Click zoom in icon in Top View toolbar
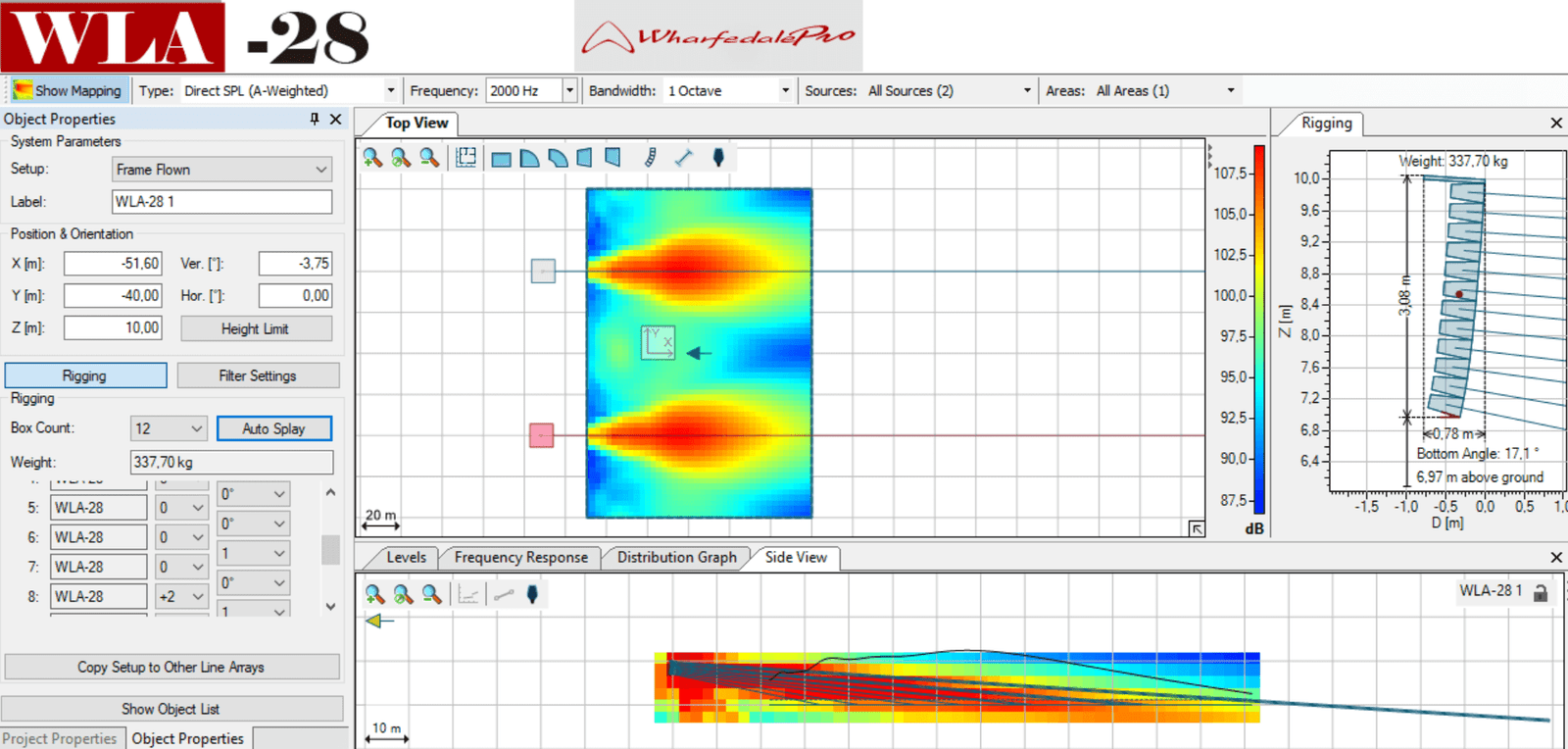The width and height of the screenshot is (1568, 749). (372, 158)
